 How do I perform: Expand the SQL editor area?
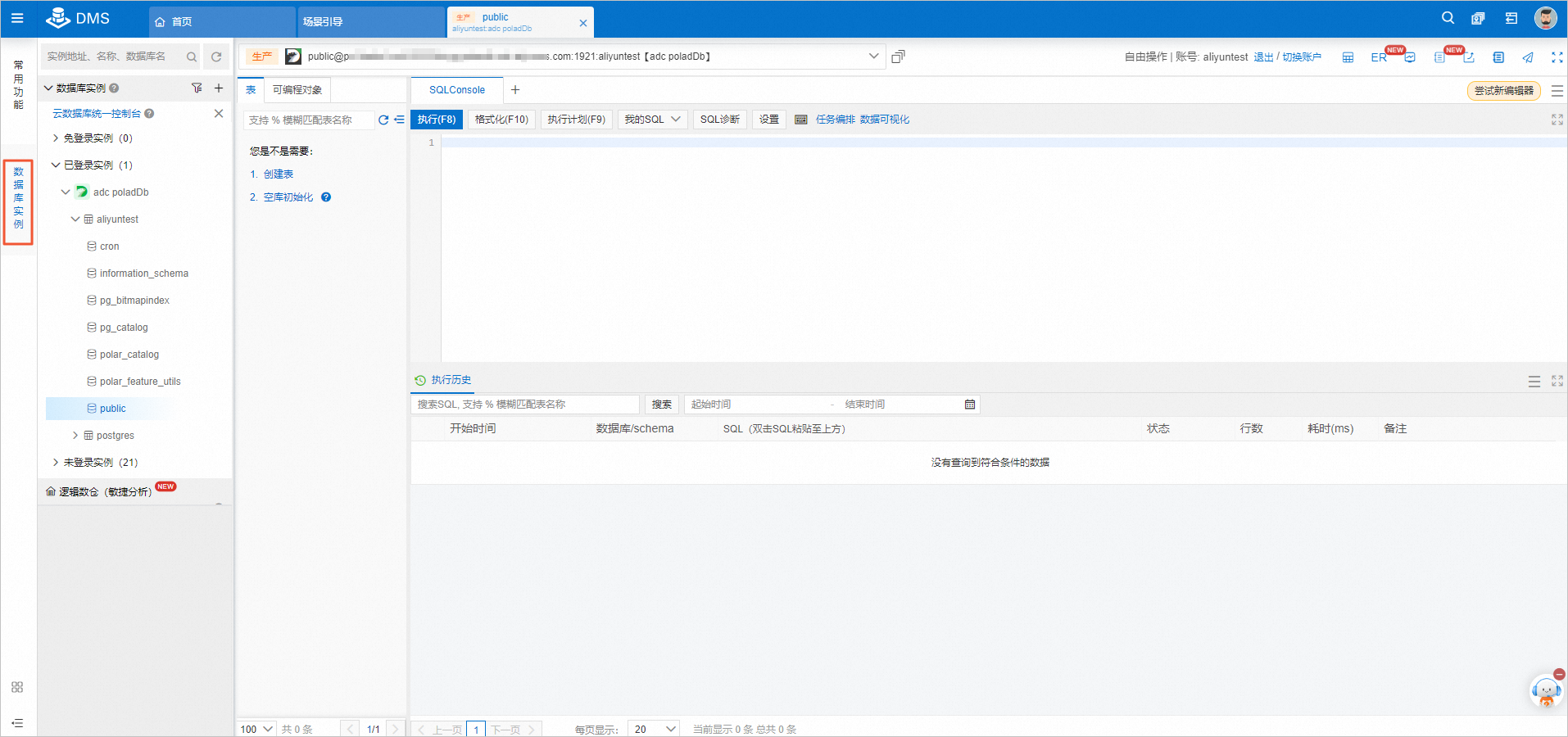point(1557,120)
